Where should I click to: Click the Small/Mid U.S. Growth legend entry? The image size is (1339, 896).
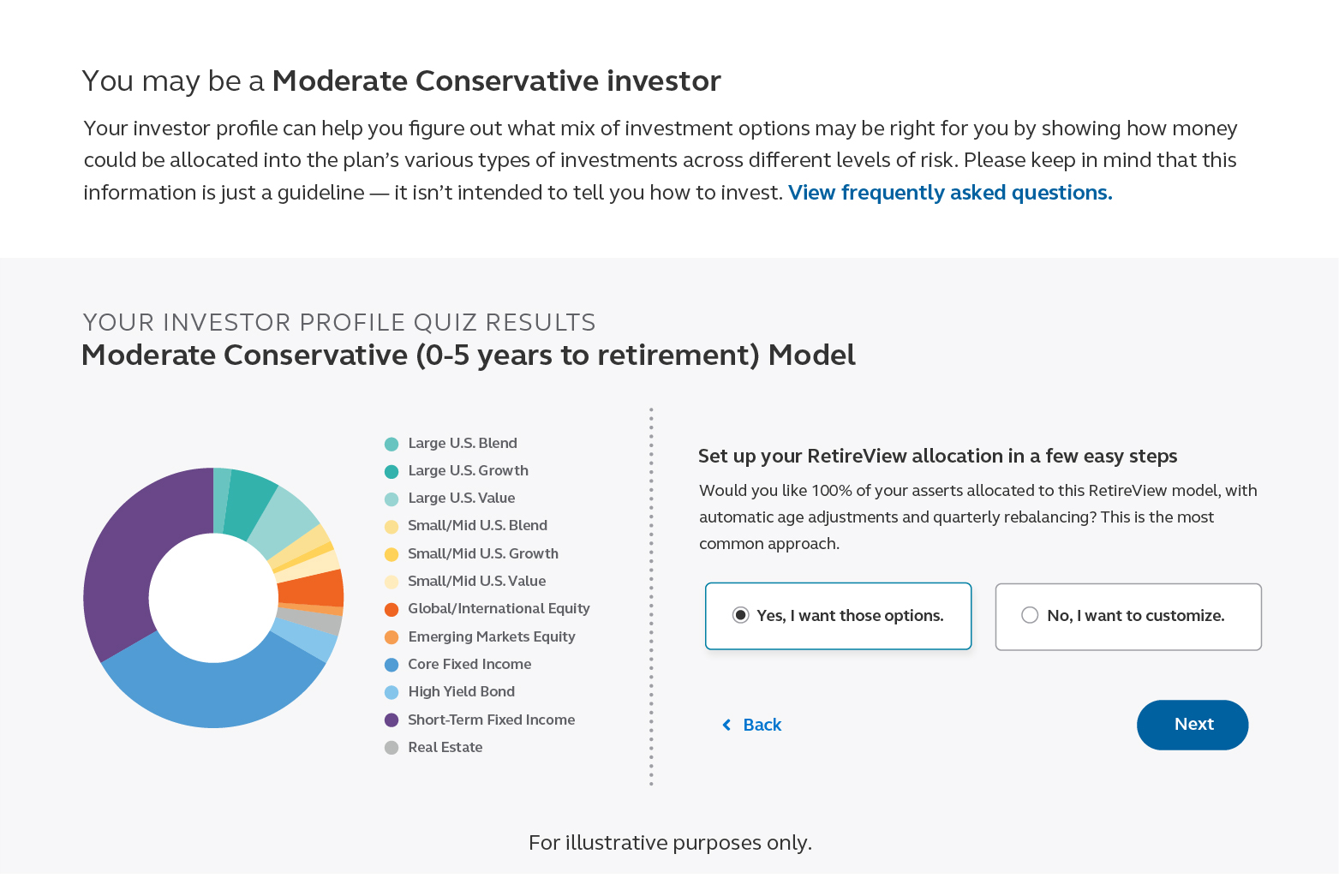tap(483, 554)
